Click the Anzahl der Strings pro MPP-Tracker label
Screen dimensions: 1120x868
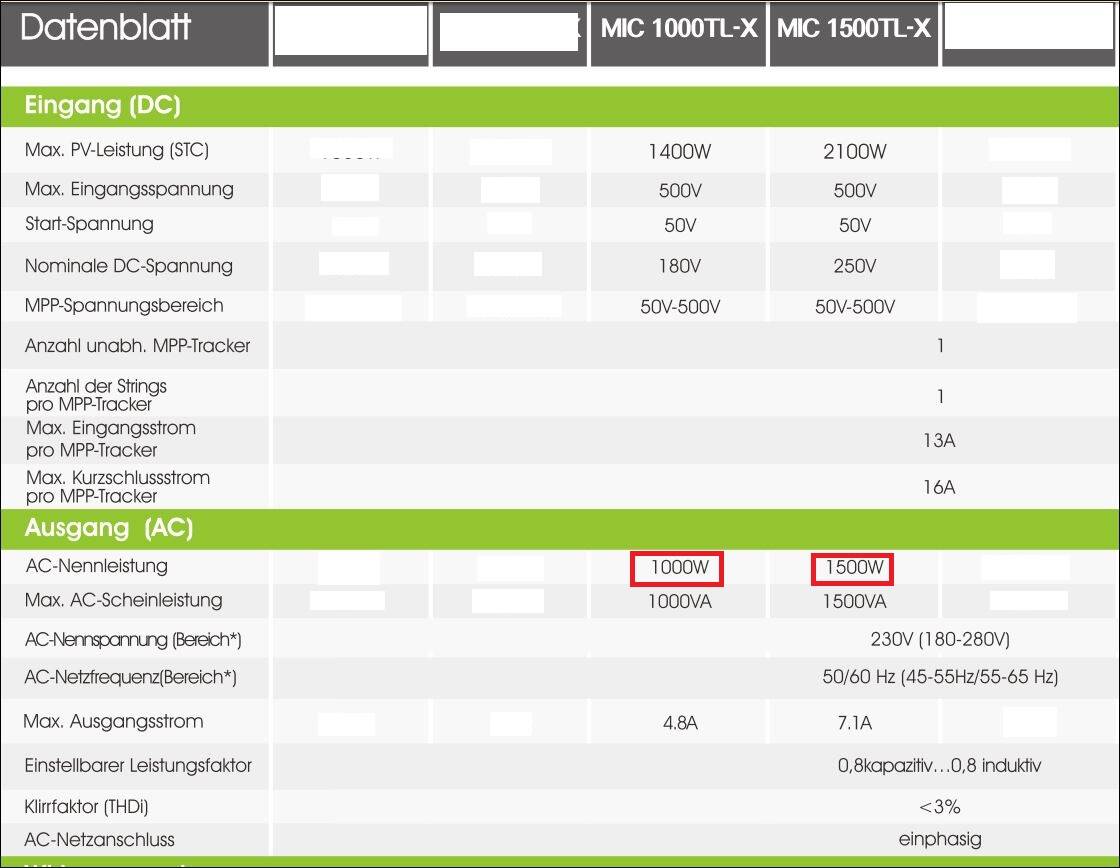[96, 395]
